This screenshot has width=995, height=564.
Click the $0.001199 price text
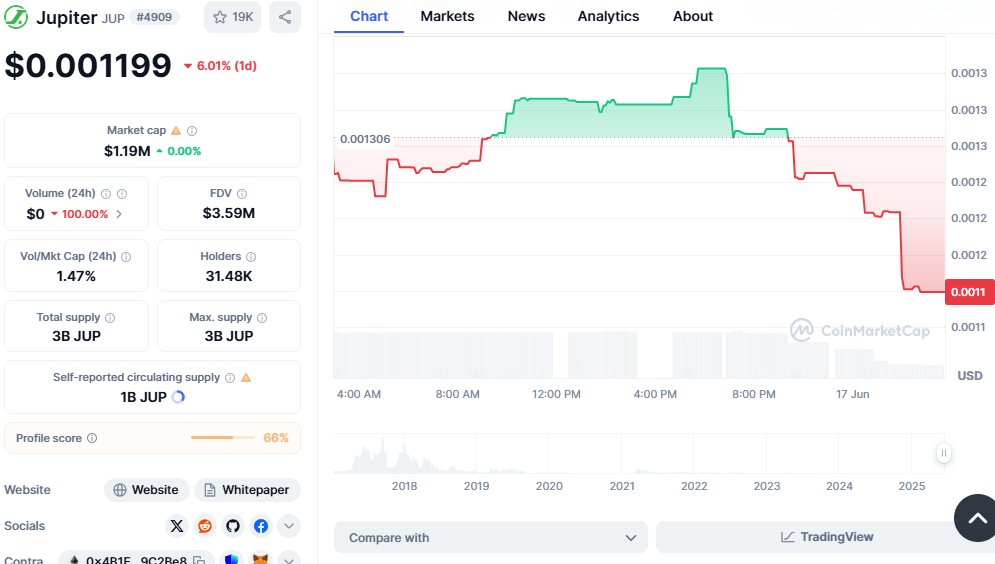88,65
